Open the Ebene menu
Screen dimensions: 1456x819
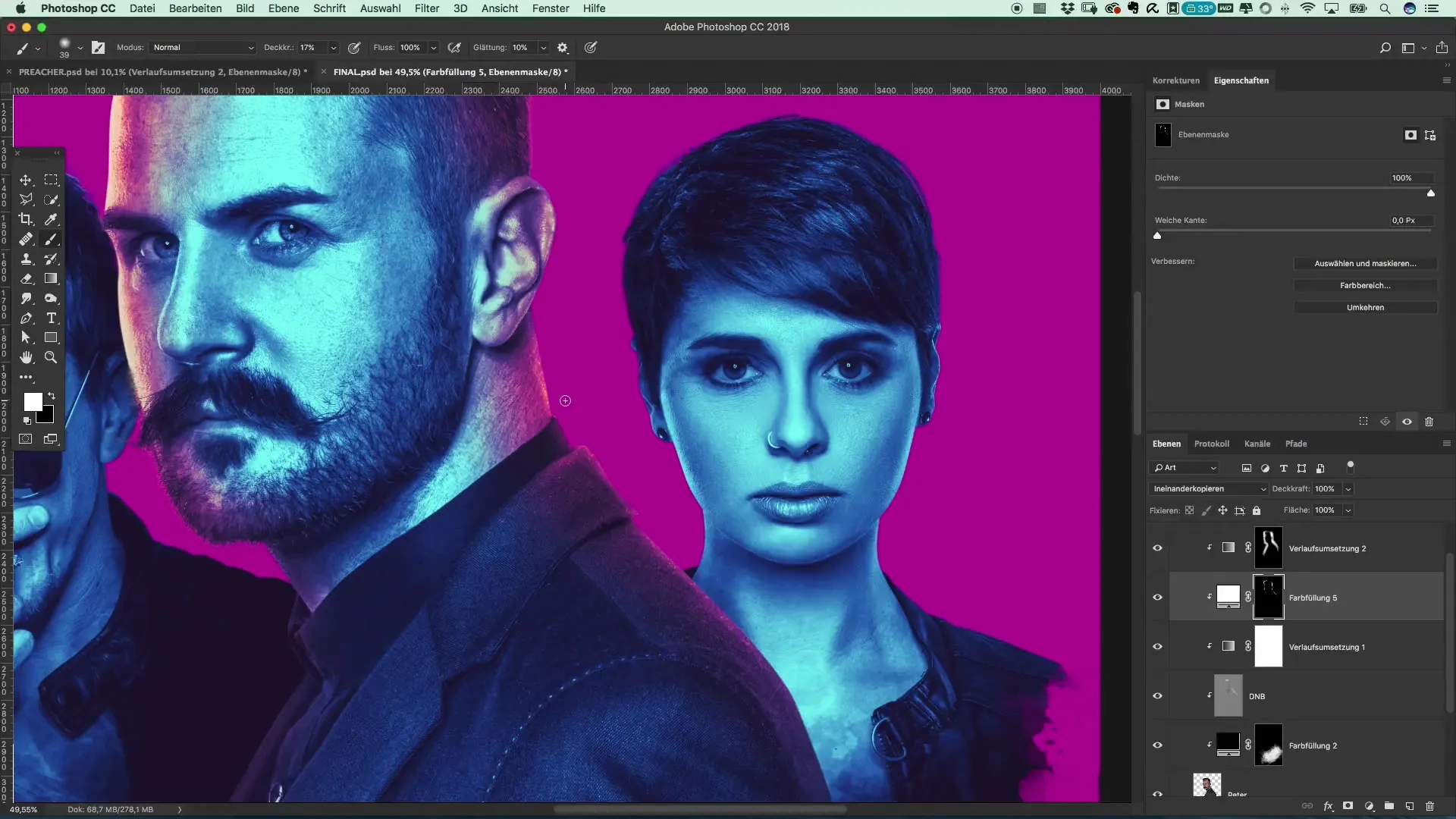(284, 8)
